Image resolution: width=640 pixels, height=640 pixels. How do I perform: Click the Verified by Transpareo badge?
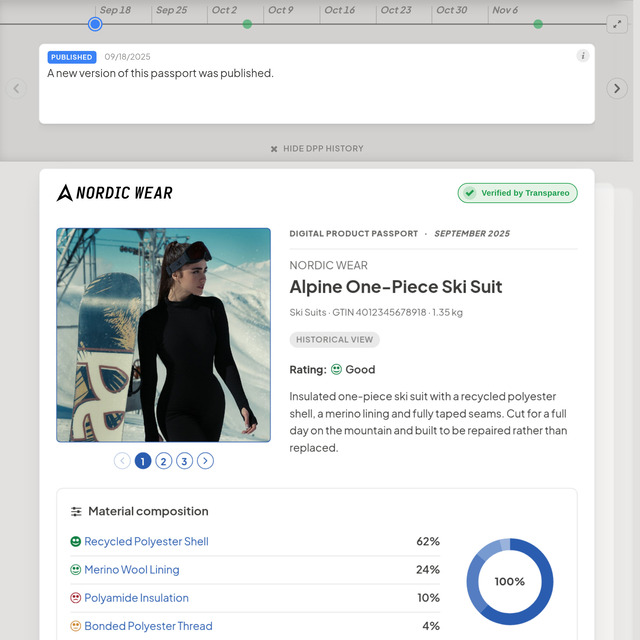pos(517,193)
